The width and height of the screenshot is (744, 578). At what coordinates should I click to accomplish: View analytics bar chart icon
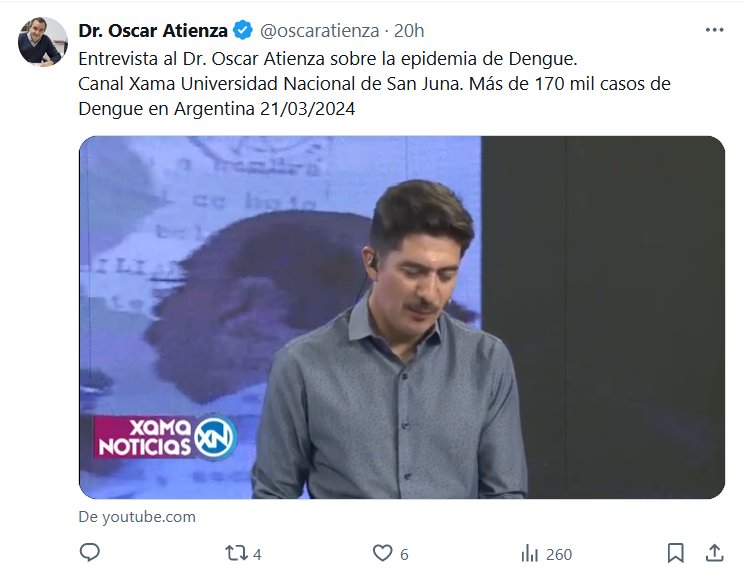[530, 553]
